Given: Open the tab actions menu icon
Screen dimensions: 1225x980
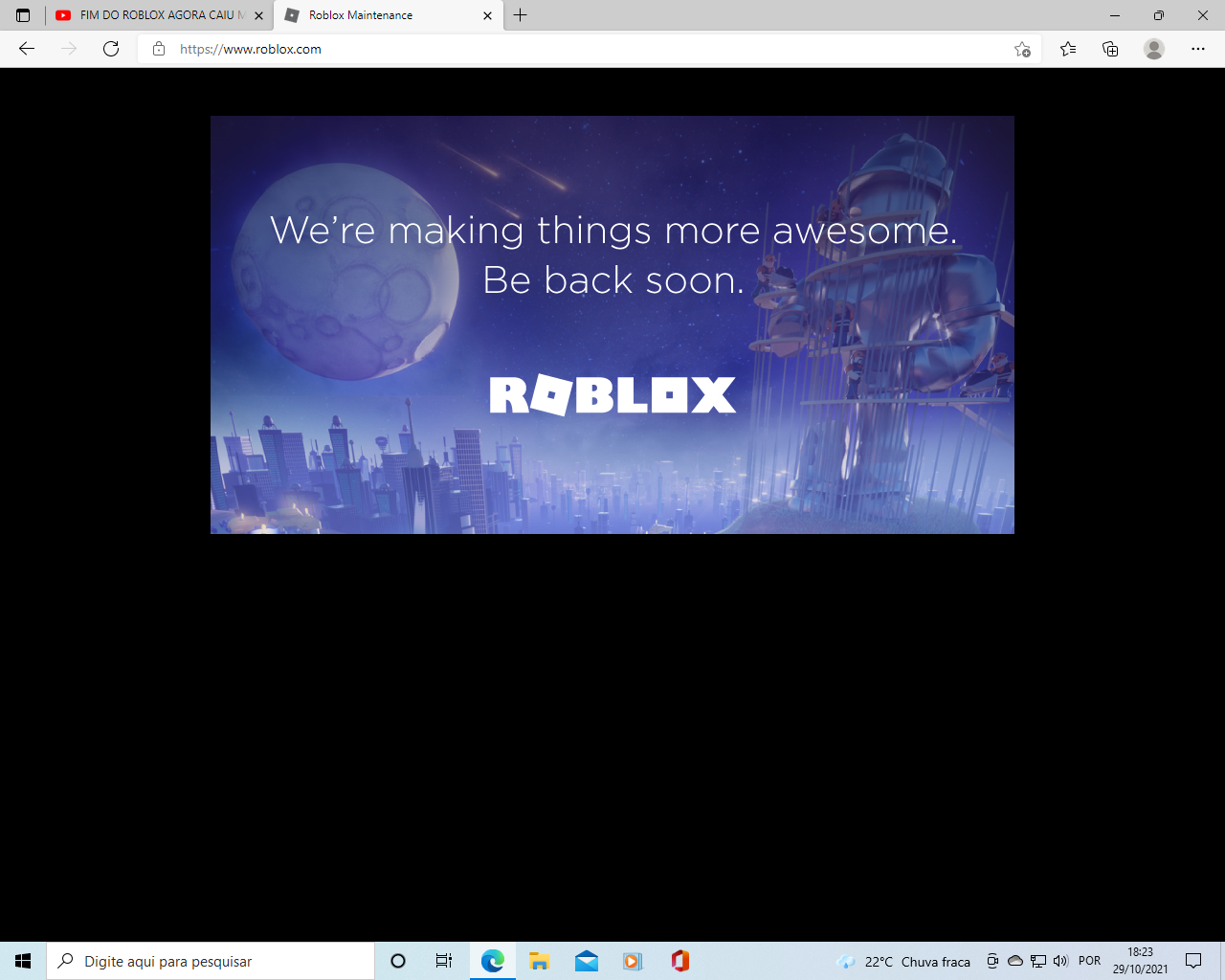Looking at the screenshot, I should (23, 15).
